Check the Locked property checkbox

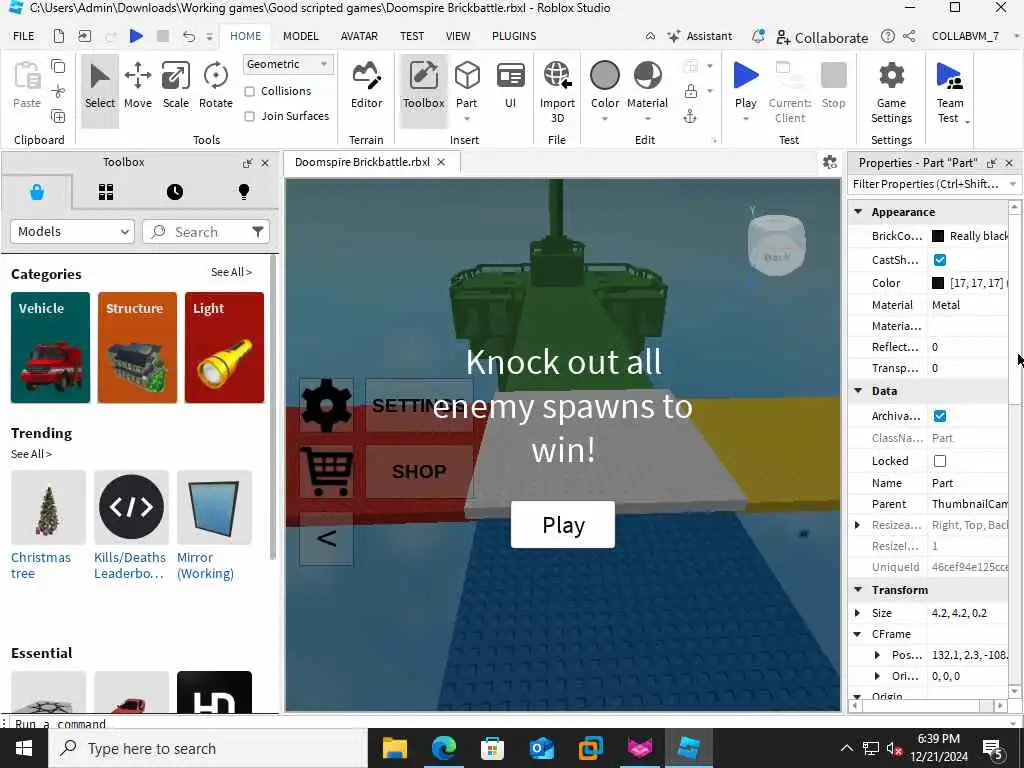pyautogui.click(x=940, y=461)
